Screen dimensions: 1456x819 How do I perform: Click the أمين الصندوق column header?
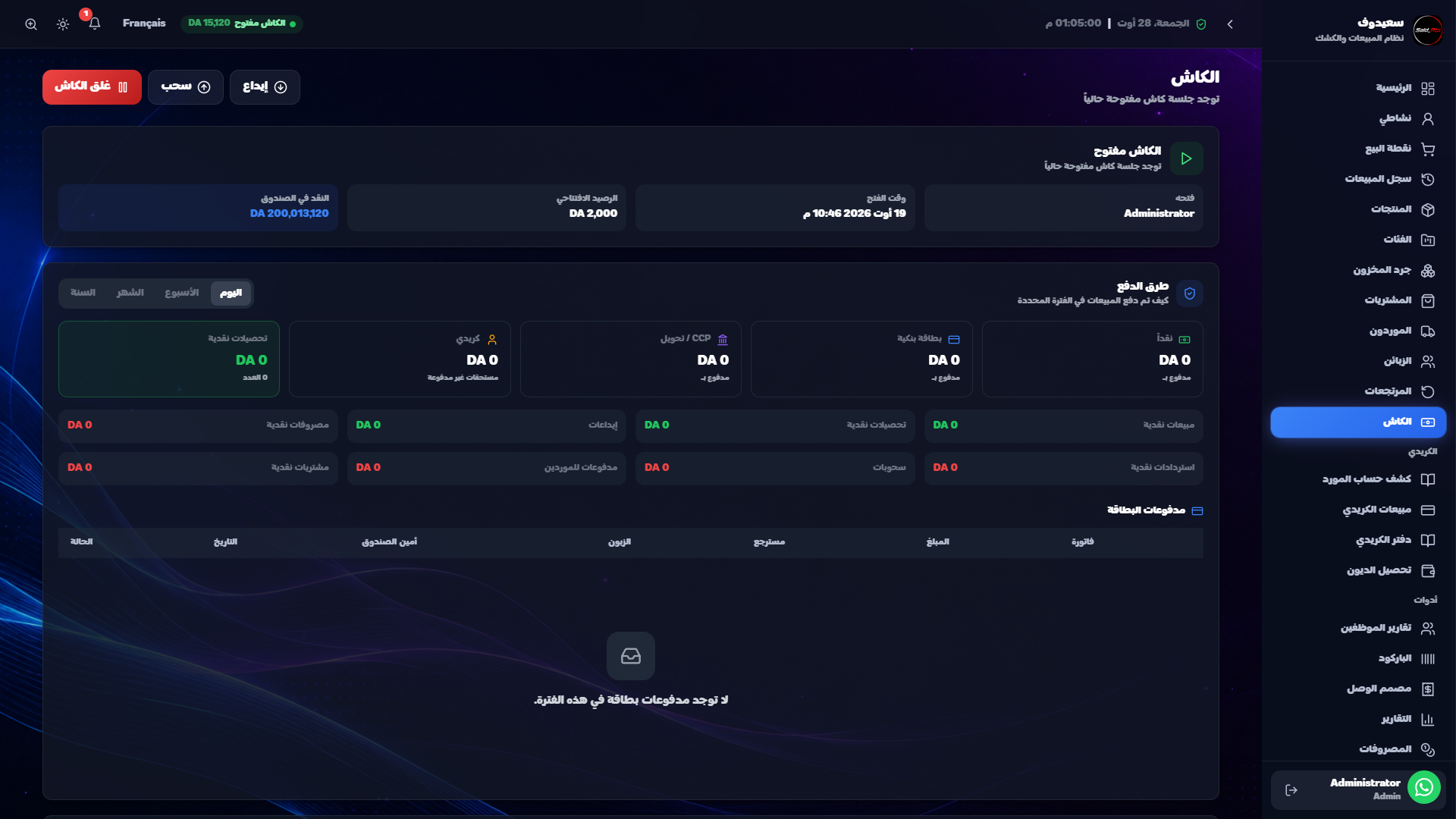tap(389, 542)
